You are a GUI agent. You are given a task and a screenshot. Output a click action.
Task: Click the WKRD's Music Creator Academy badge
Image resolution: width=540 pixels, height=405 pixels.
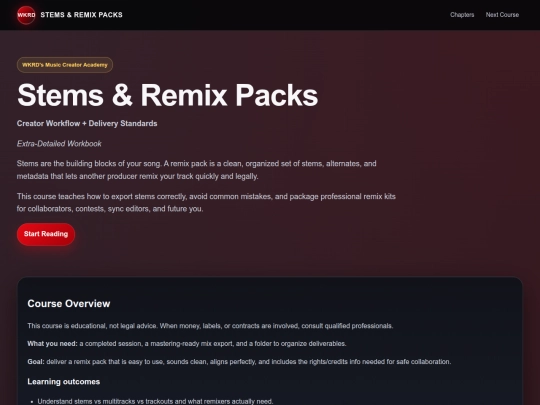65,65
